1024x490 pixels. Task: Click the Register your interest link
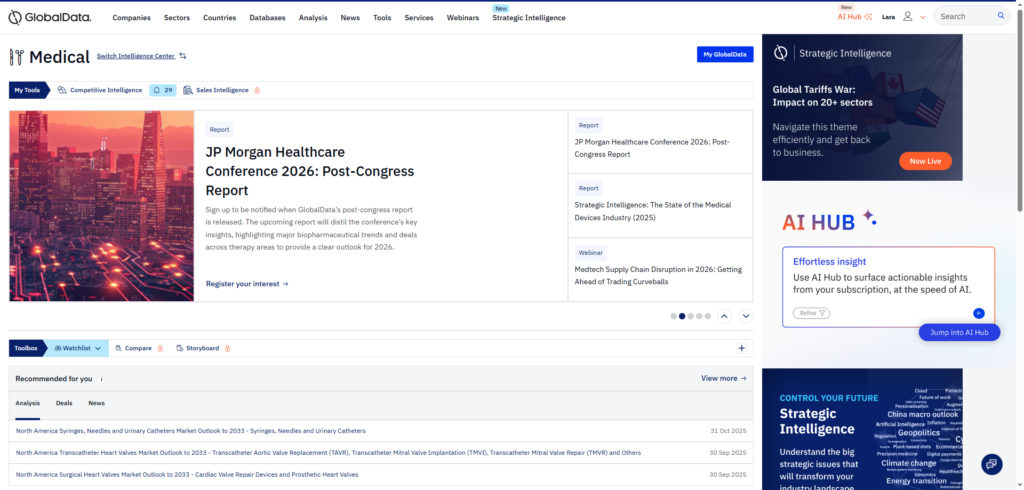247,284
